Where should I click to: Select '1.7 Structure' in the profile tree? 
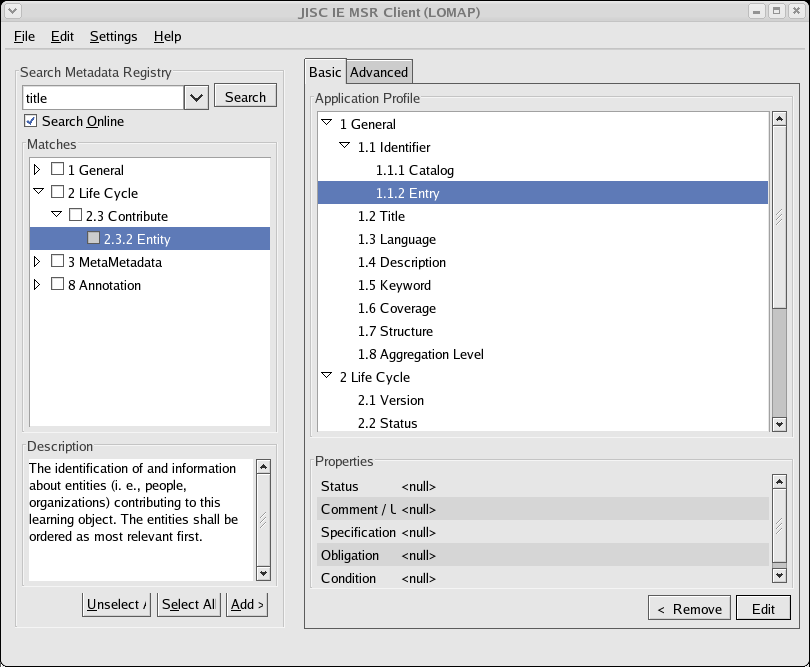pos(543,331)
